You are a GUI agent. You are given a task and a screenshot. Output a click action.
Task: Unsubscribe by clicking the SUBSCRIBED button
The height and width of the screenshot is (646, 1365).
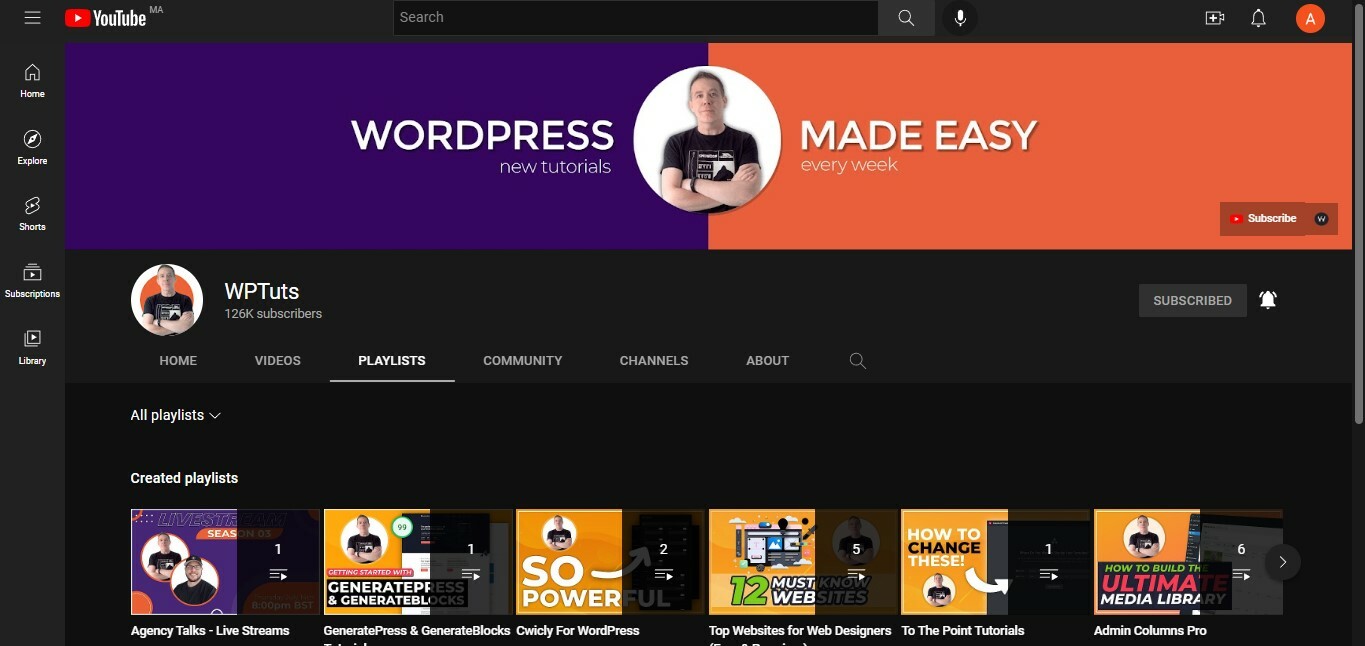(1192, 300)
